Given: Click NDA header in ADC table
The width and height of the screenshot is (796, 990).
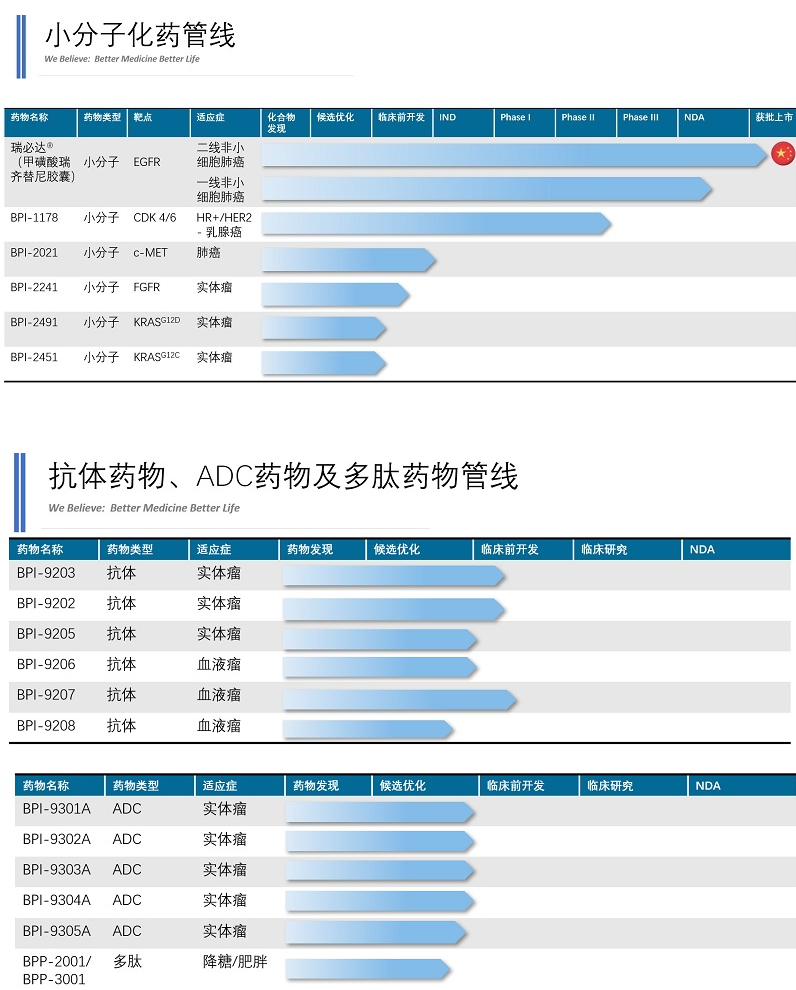Looking at the screenshot, I should pyautogui.click(x=708, y=785).
